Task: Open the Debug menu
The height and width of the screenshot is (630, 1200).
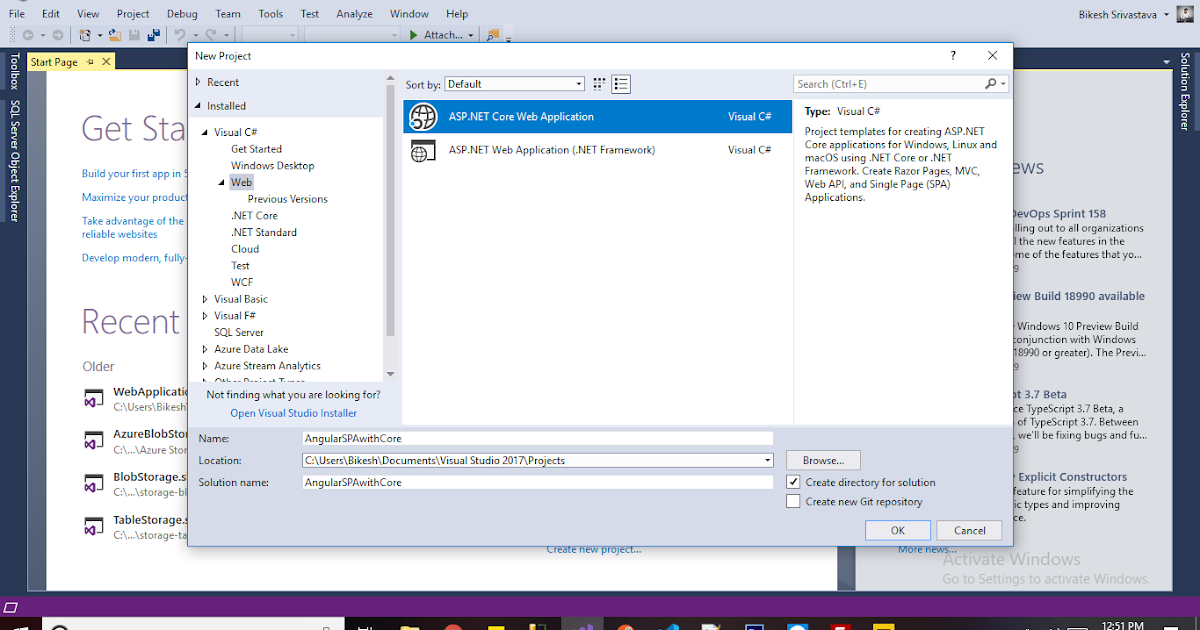Action: tap(182, 13)
